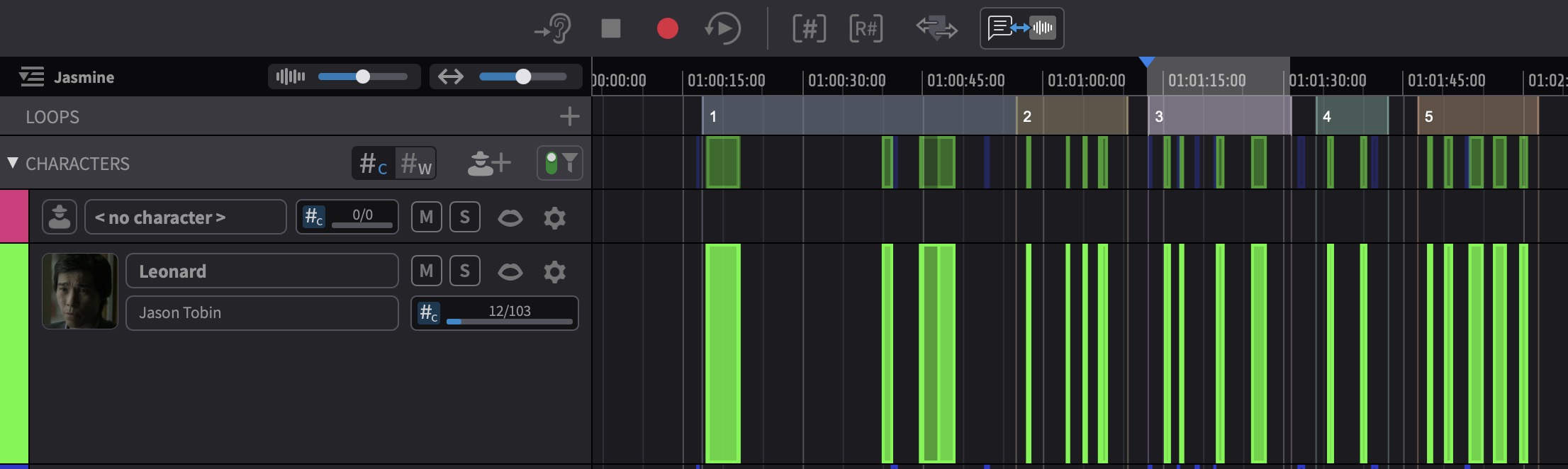Toggle the text-to-waveform sync button

pos(1021,28)
